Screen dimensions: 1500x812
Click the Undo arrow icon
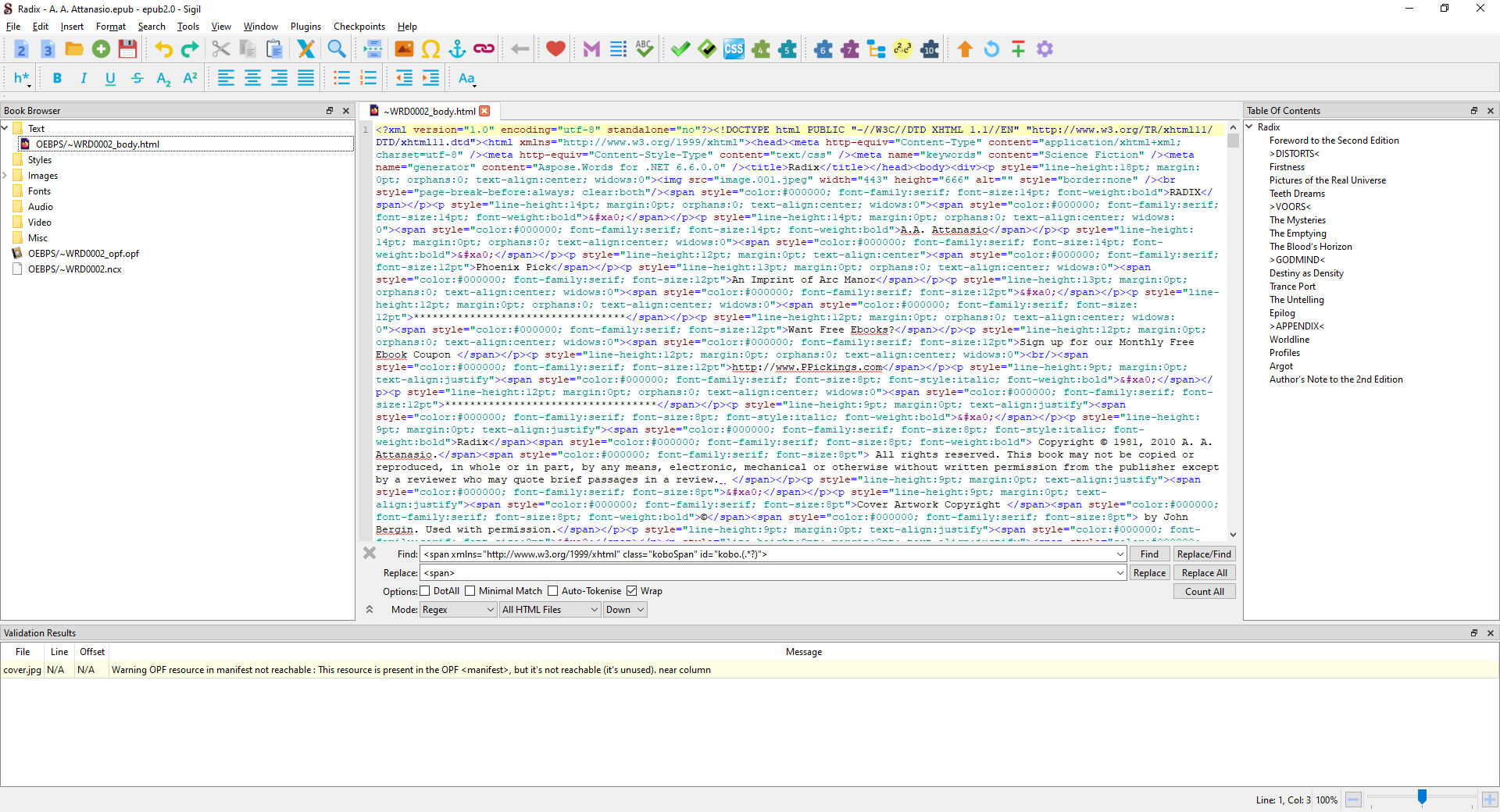tap(163, 49)
